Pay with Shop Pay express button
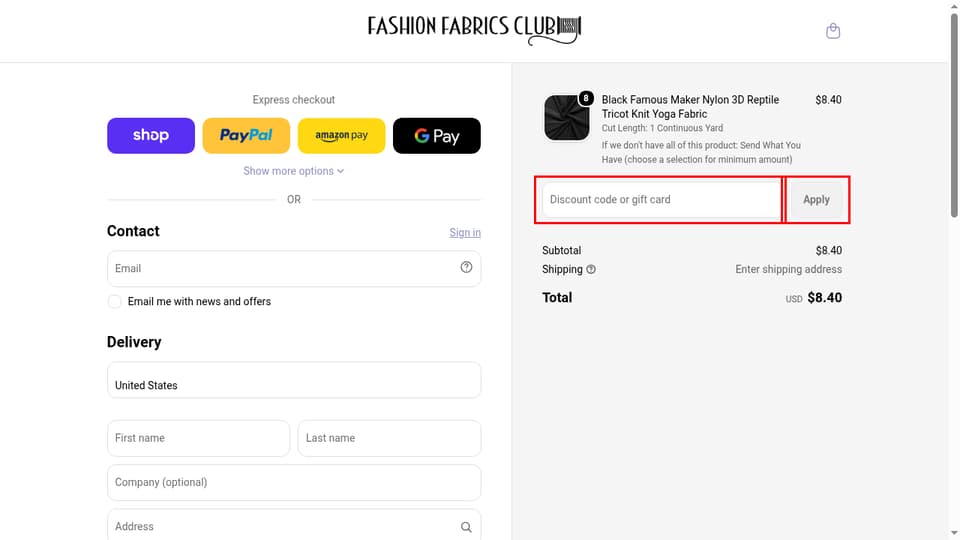The height and width of the screenshot is (540, 960). click(151, 135)
